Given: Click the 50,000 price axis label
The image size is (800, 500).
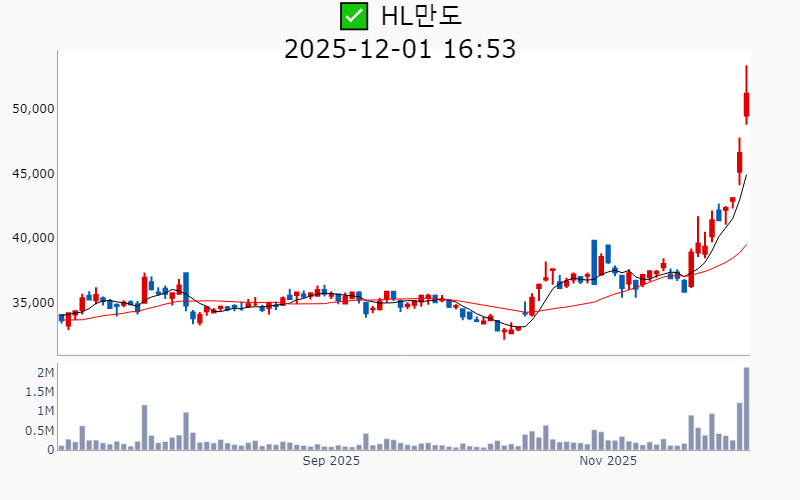Looking at the screenshot, I should 31,108.
